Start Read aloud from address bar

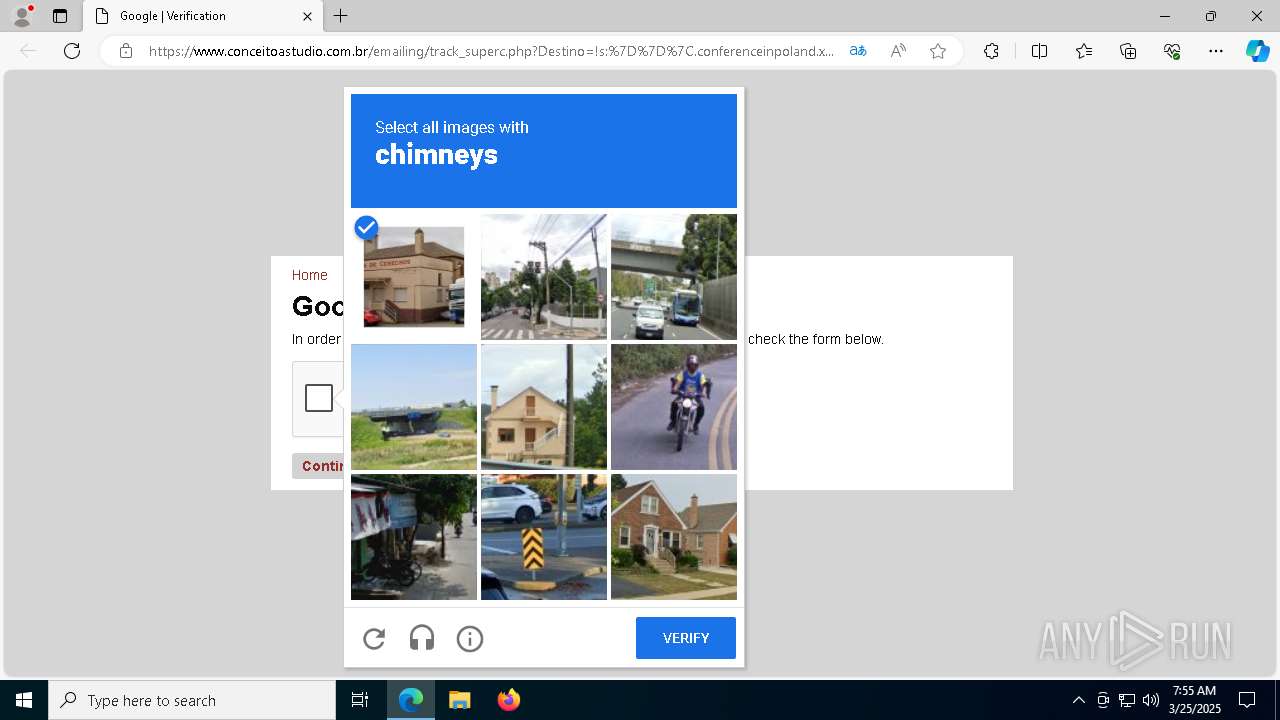(x=898, y=51)
